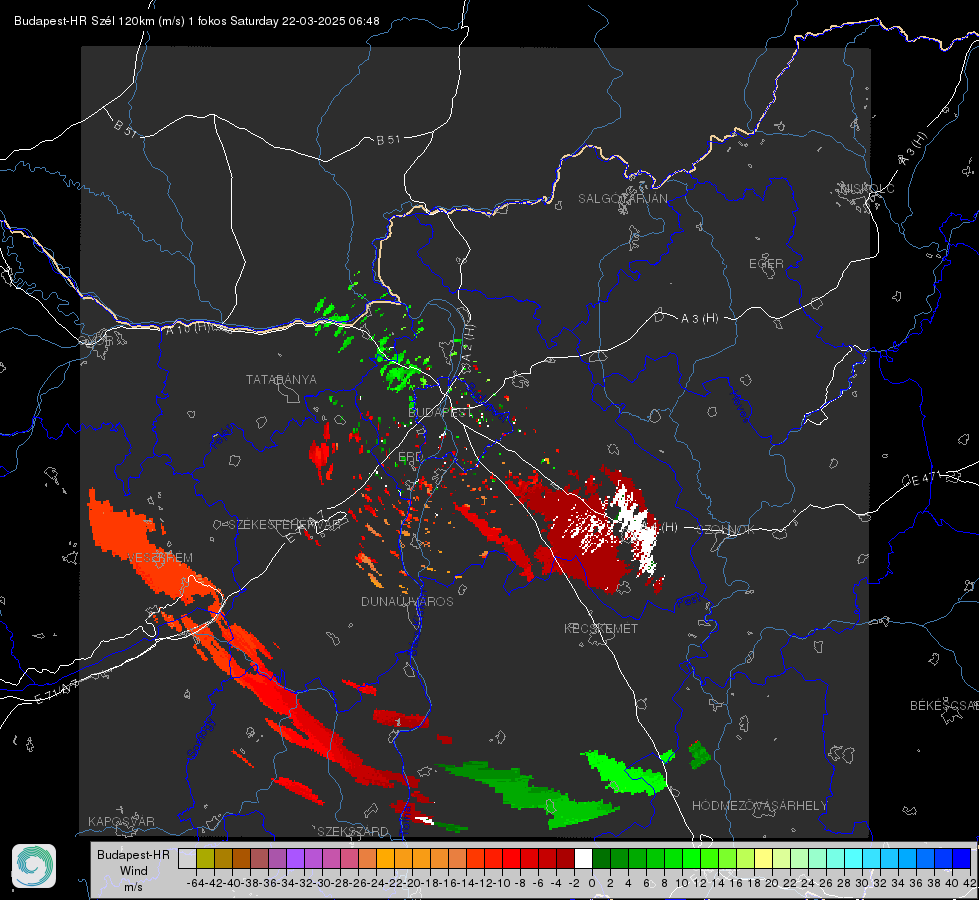Click the VESZPRÉM label over the orange echo

[161, 558]
